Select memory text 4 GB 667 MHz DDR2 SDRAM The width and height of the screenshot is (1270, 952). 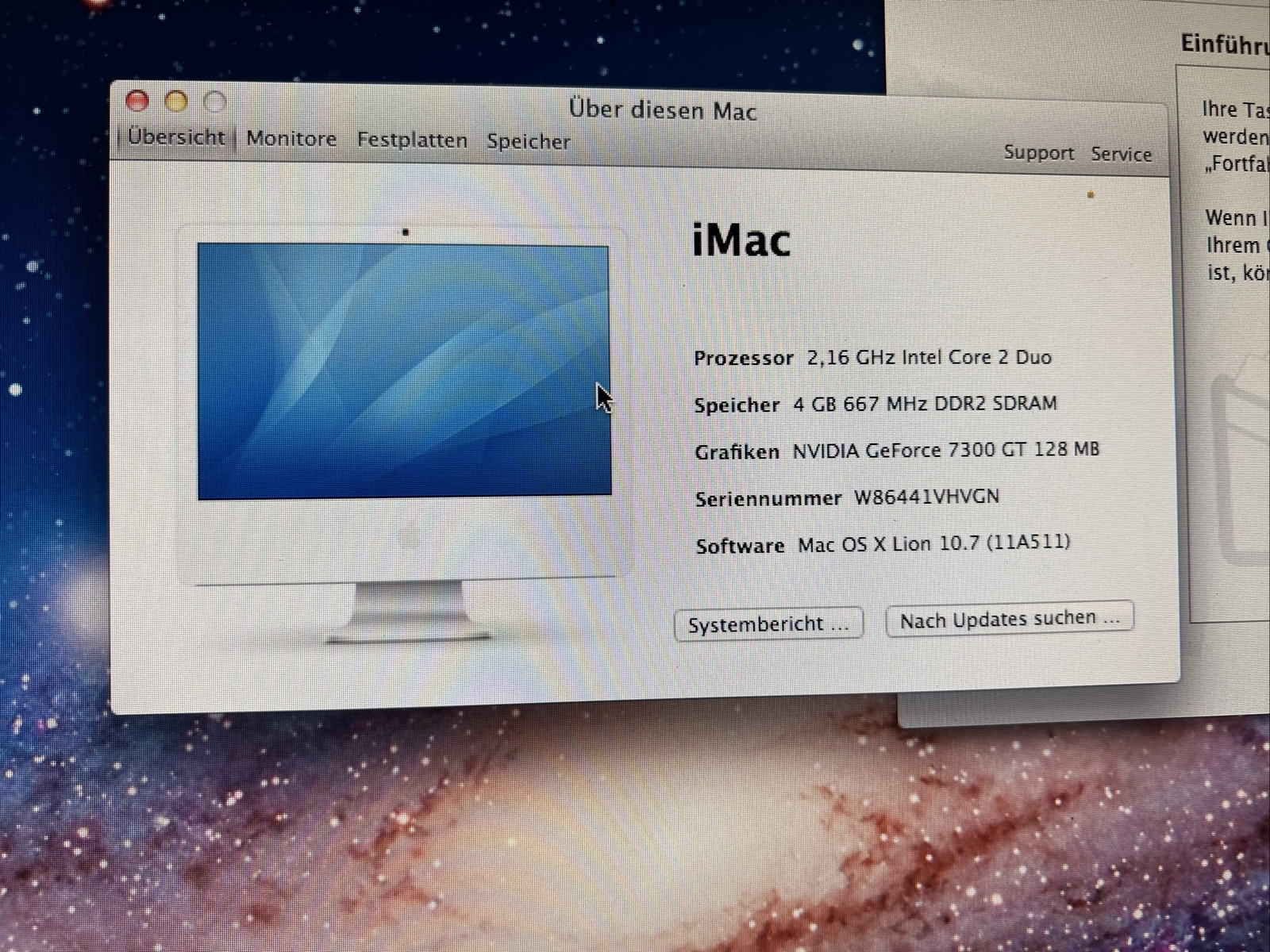[925, 403]
